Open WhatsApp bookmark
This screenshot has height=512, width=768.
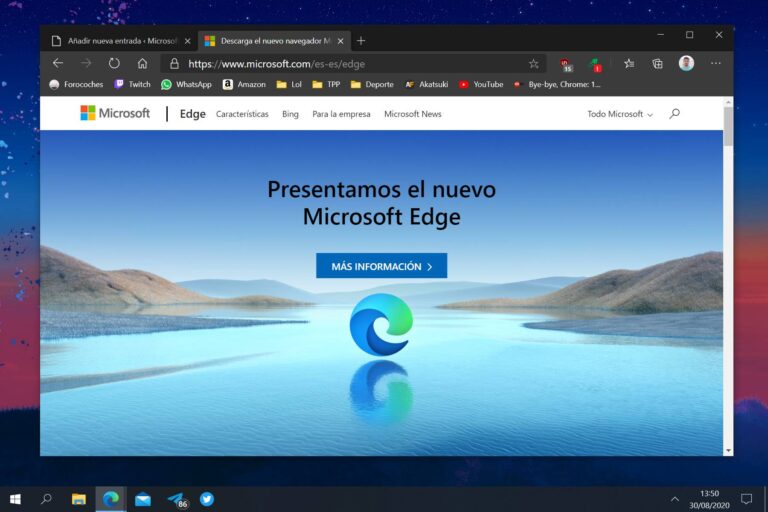point(187,84)
